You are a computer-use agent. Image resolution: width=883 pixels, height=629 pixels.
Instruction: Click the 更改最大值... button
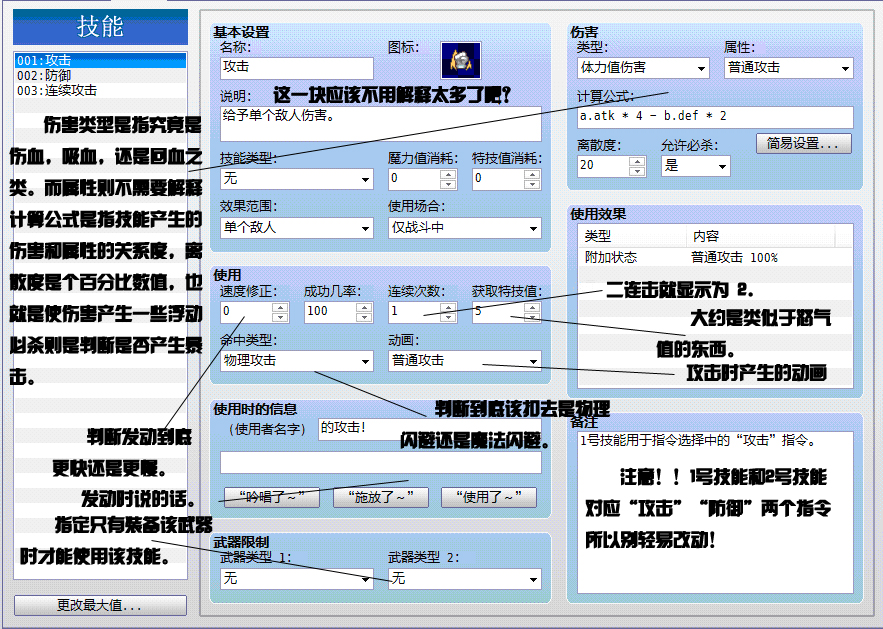coord(100,605)
